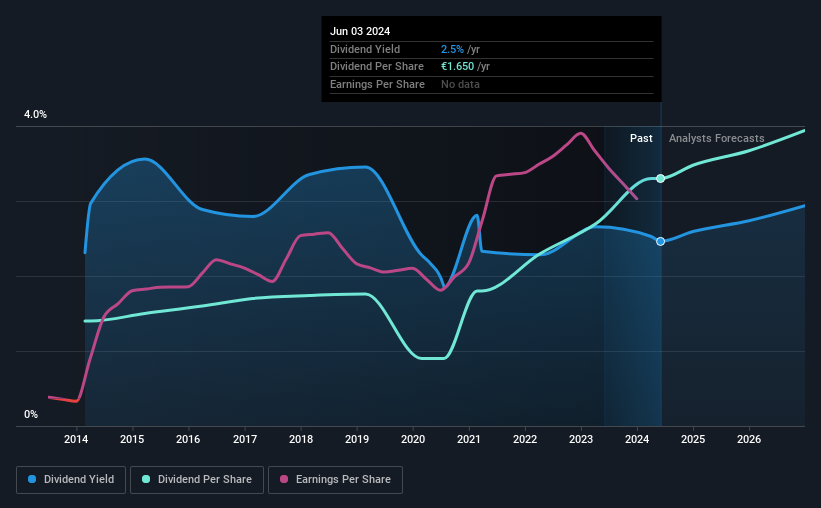Click the 0% y-axis label
The width and height of the screenshot is (821, 508).
tap(31, 415)
